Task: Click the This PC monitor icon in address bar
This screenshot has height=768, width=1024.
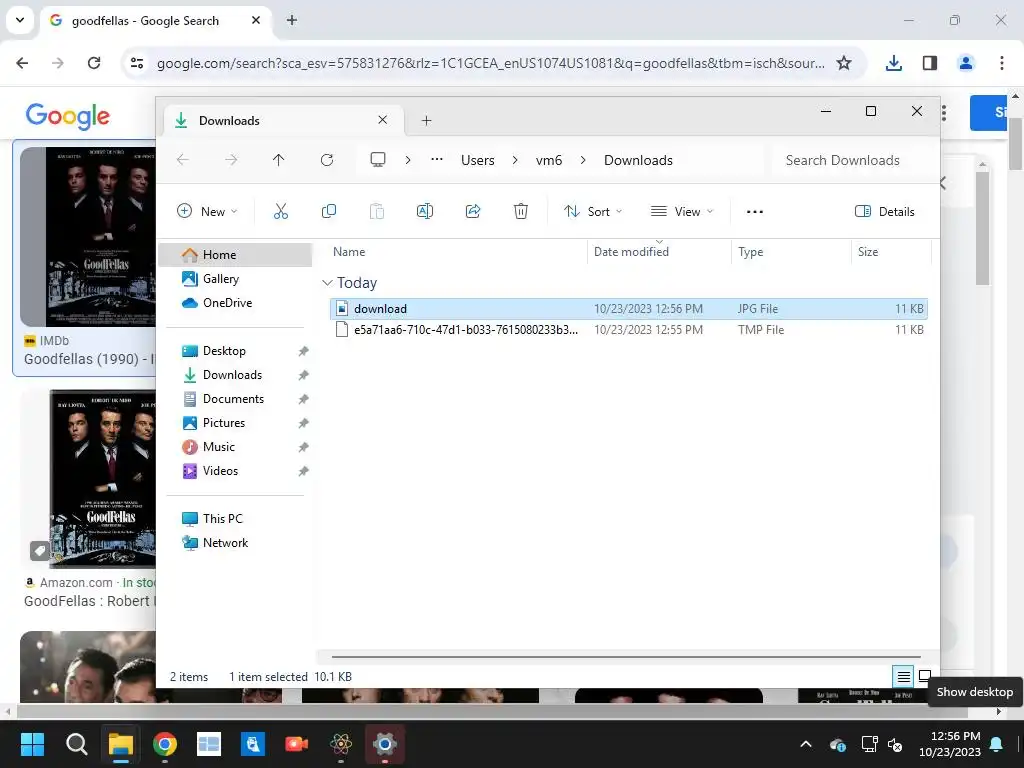Action: click(377, 160)
